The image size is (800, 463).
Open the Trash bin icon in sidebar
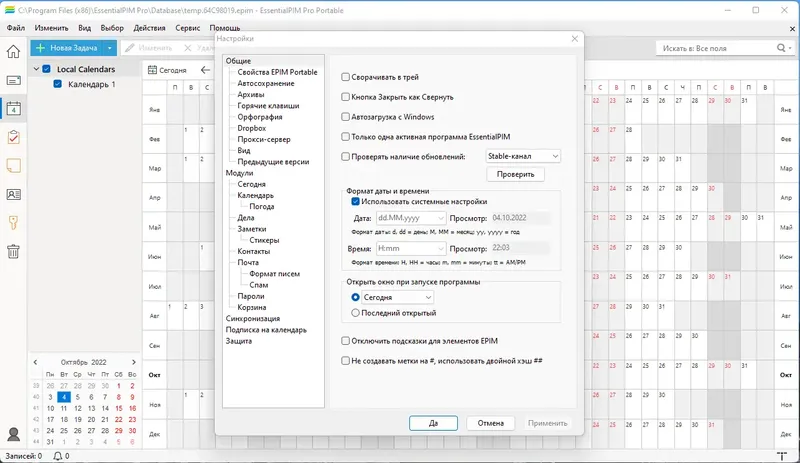(x=13, y=251)
